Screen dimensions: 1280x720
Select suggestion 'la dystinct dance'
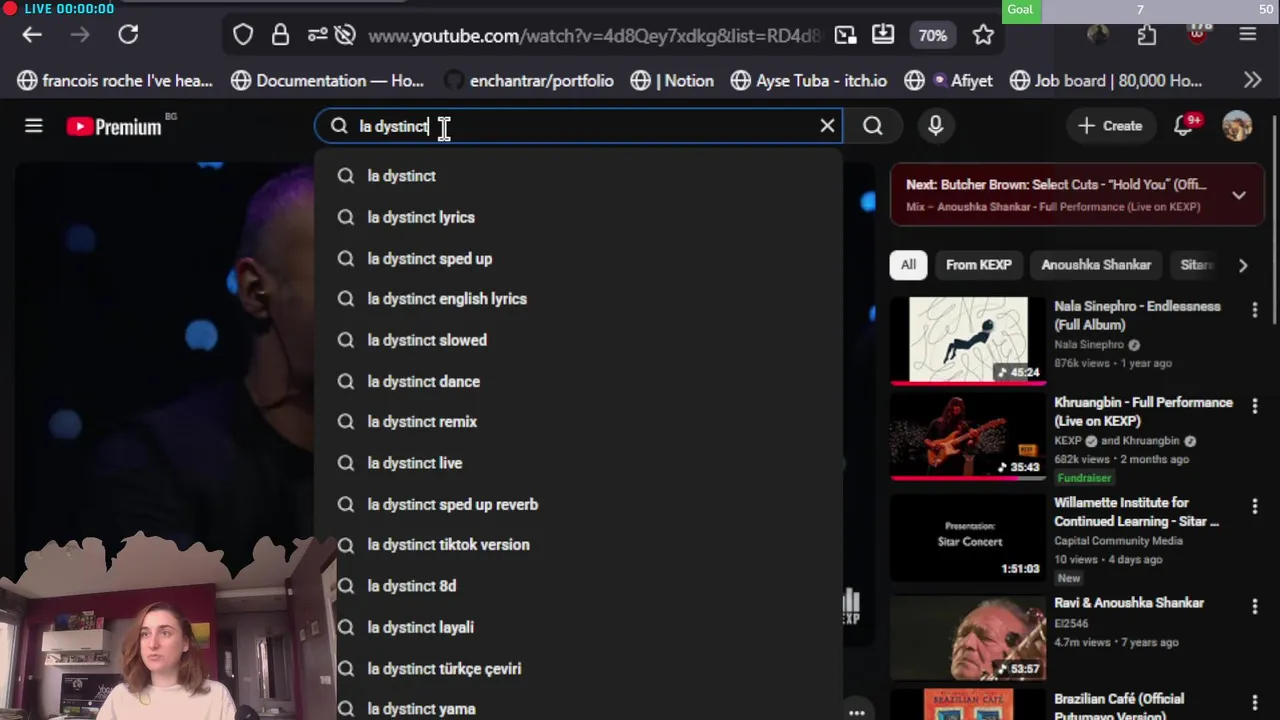pyautogui.click(x=579, y=381)
